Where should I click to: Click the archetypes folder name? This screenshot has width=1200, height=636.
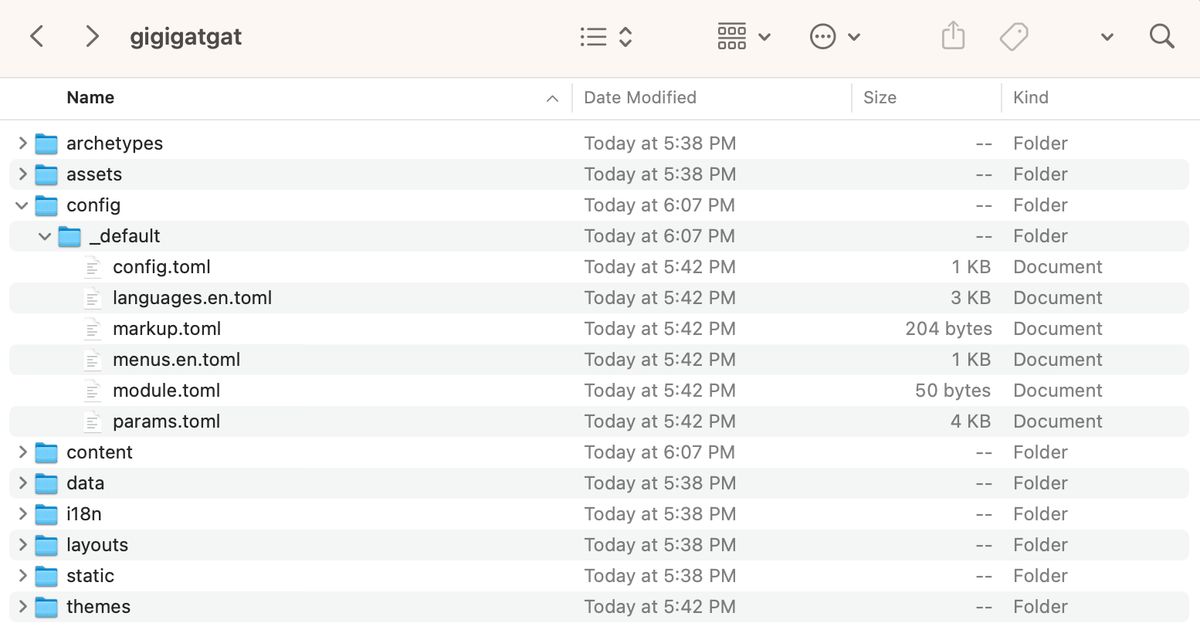(x=114, y=144)
